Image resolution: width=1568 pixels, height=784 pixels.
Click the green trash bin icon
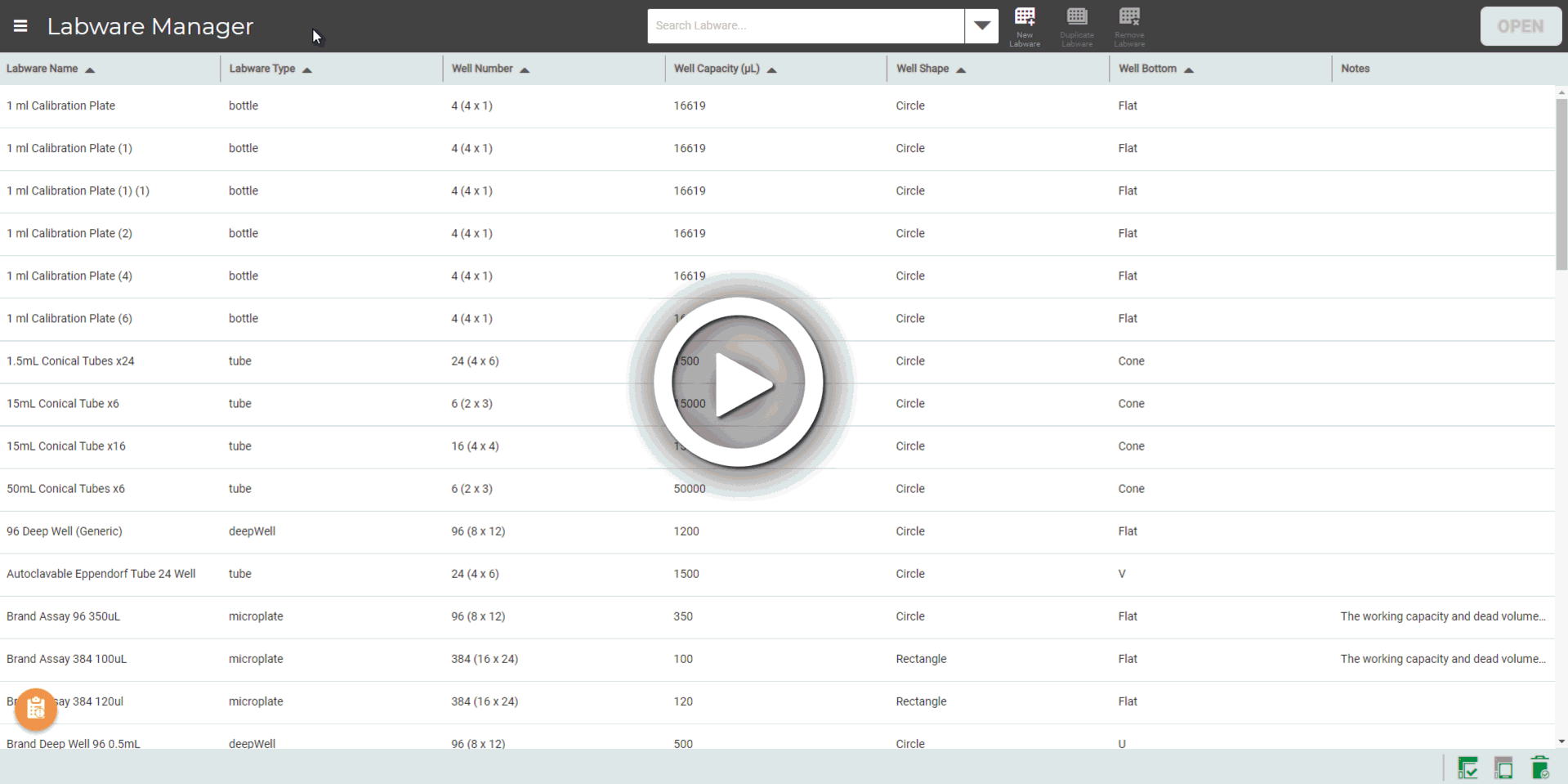[x=1539, y=768]
